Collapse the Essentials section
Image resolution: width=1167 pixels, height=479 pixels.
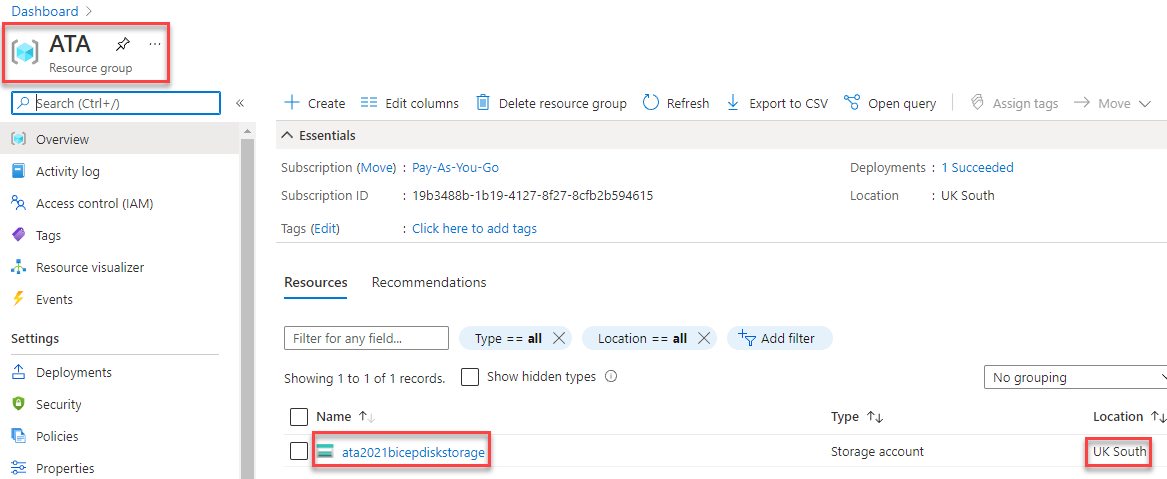click(287, 136)
